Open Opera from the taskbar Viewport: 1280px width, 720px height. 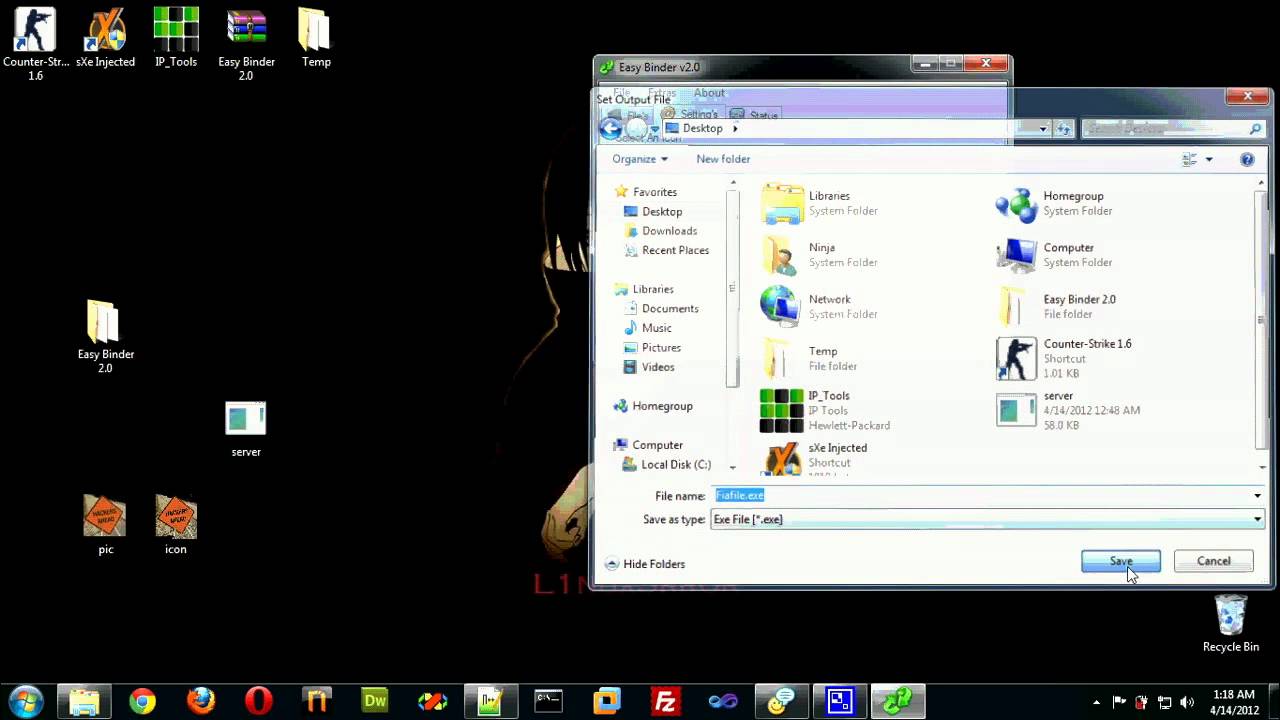click(x=259, y=701)
